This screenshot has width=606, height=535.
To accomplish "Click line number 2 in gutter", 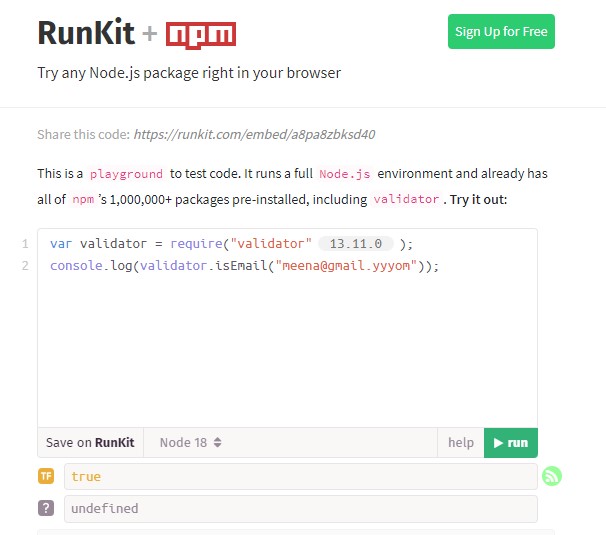I will (25, 266).
